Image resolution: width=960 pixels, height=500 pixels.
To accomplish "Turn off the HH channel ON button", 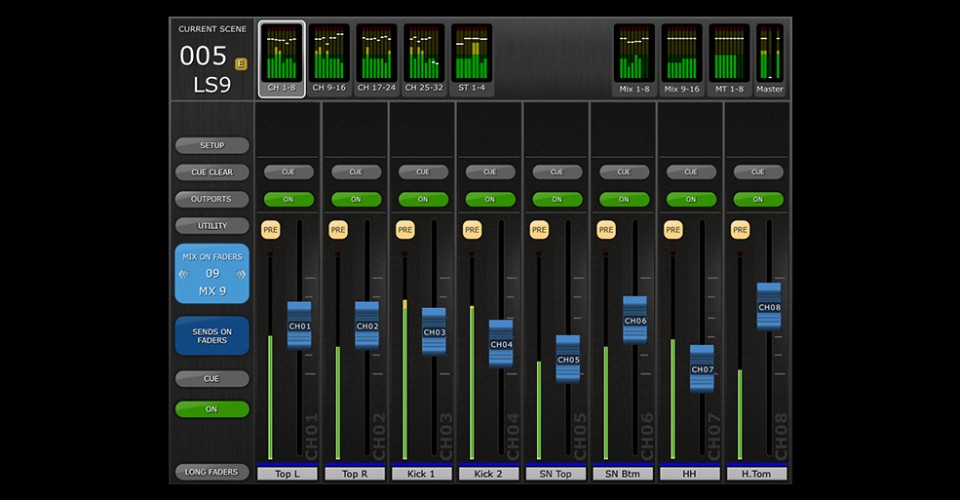I will pos(691,200).
